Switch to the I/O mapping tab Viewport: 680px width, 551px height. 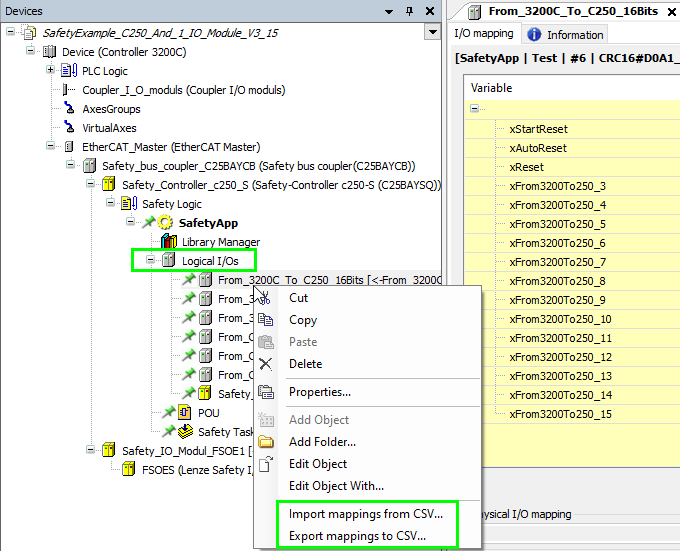[x=484, y=33]
